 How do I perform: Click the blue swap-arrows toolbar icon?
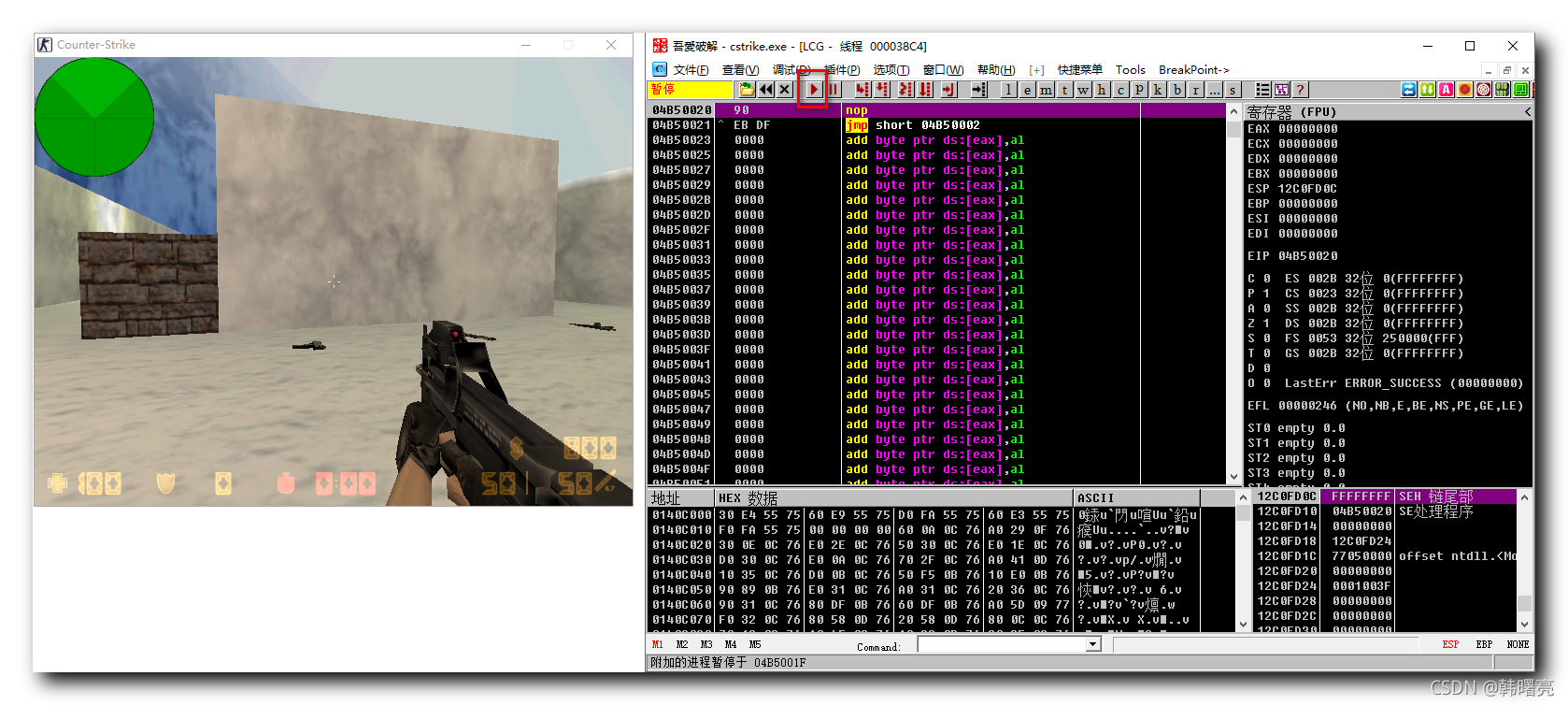pyautogui.click(x=1409, y=90)
